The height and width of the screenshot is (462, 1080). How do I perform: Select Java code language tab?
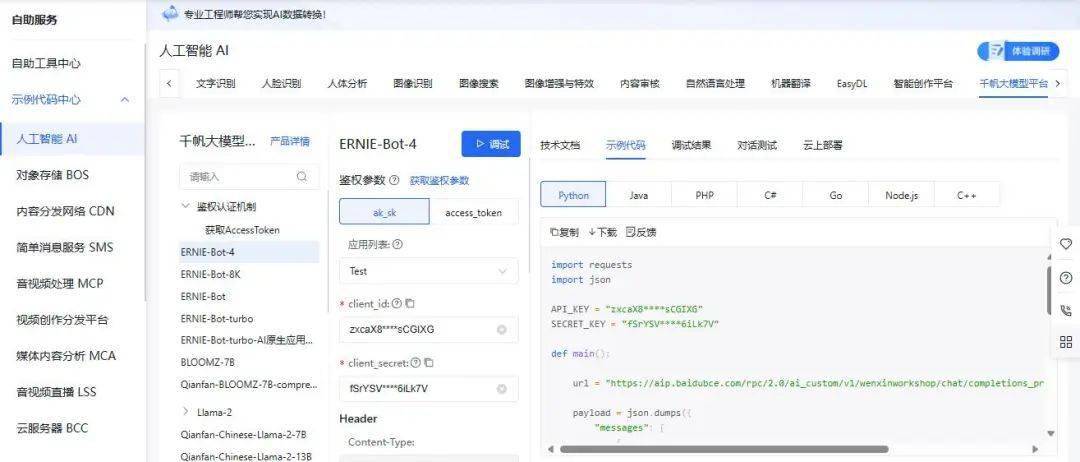[638, 195]
